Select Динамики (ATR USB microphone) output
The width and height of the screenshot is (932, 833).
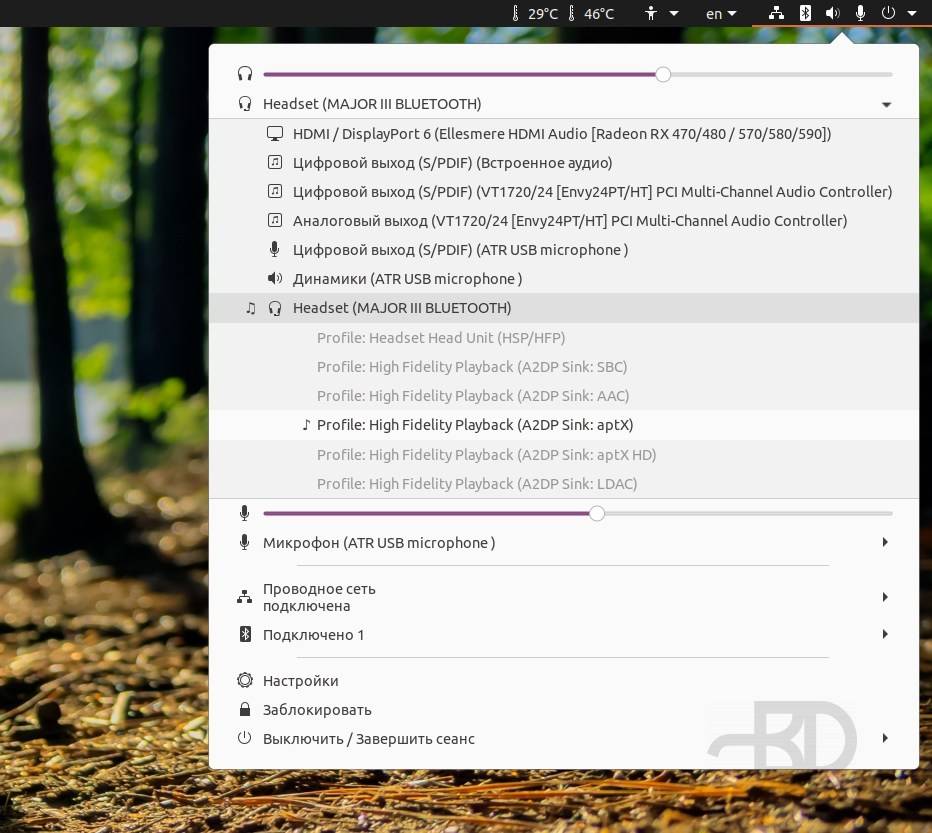tap(407, 279)
